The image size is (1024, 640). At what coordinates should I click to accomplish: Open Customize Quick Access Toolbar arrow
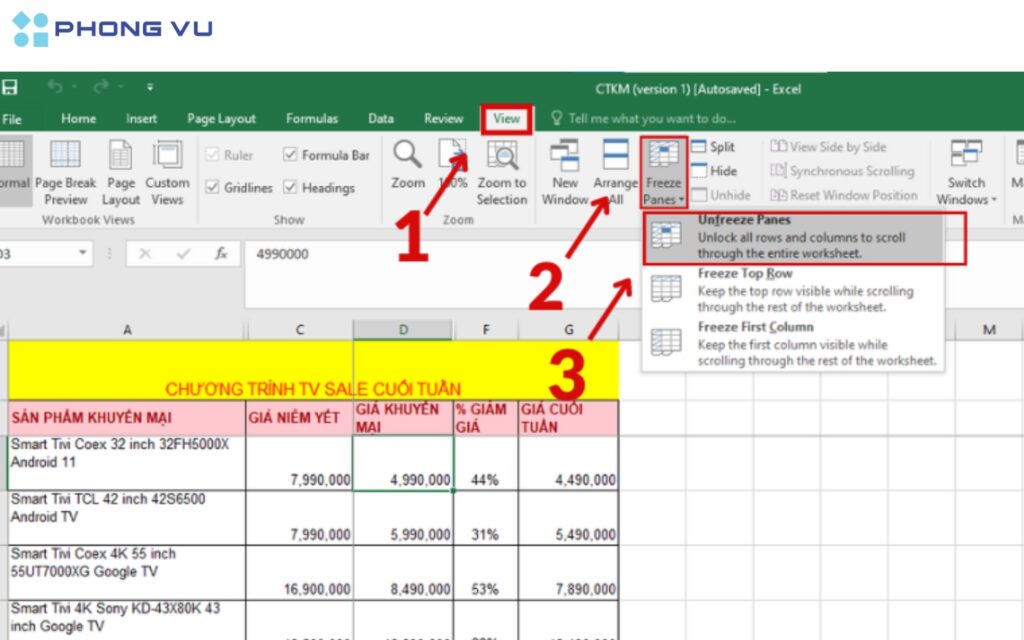150,87
